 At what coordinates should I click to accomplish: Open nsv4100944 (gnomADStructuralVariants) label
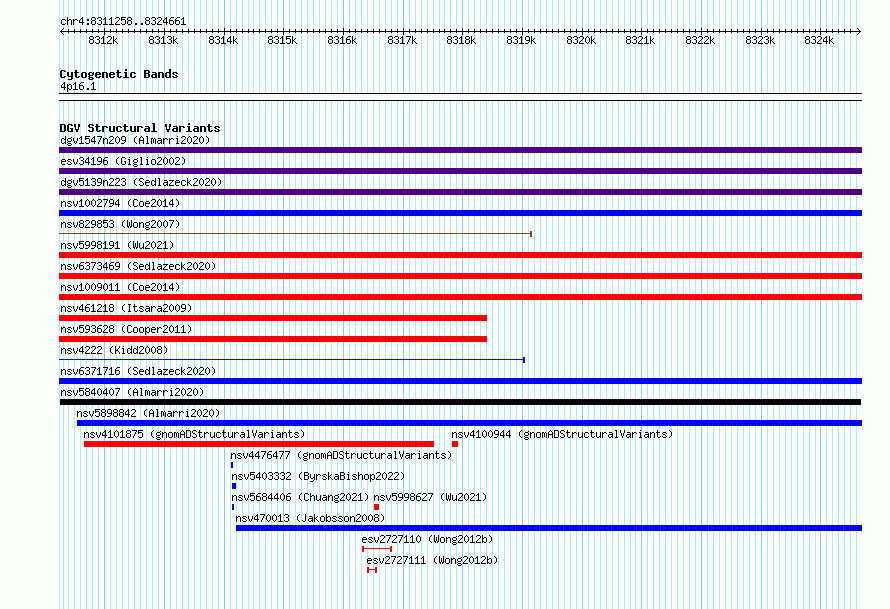pyautogui.click(x=562, y=434)
